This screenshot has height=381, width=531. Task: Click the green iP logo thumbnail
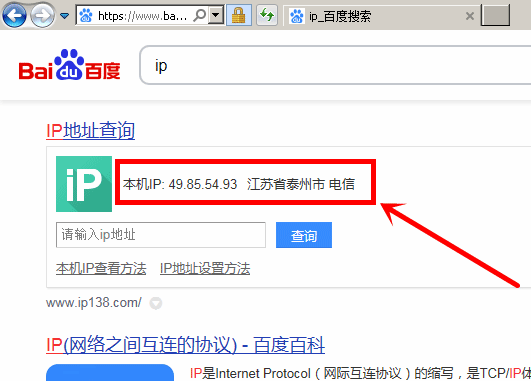[84, 184]
